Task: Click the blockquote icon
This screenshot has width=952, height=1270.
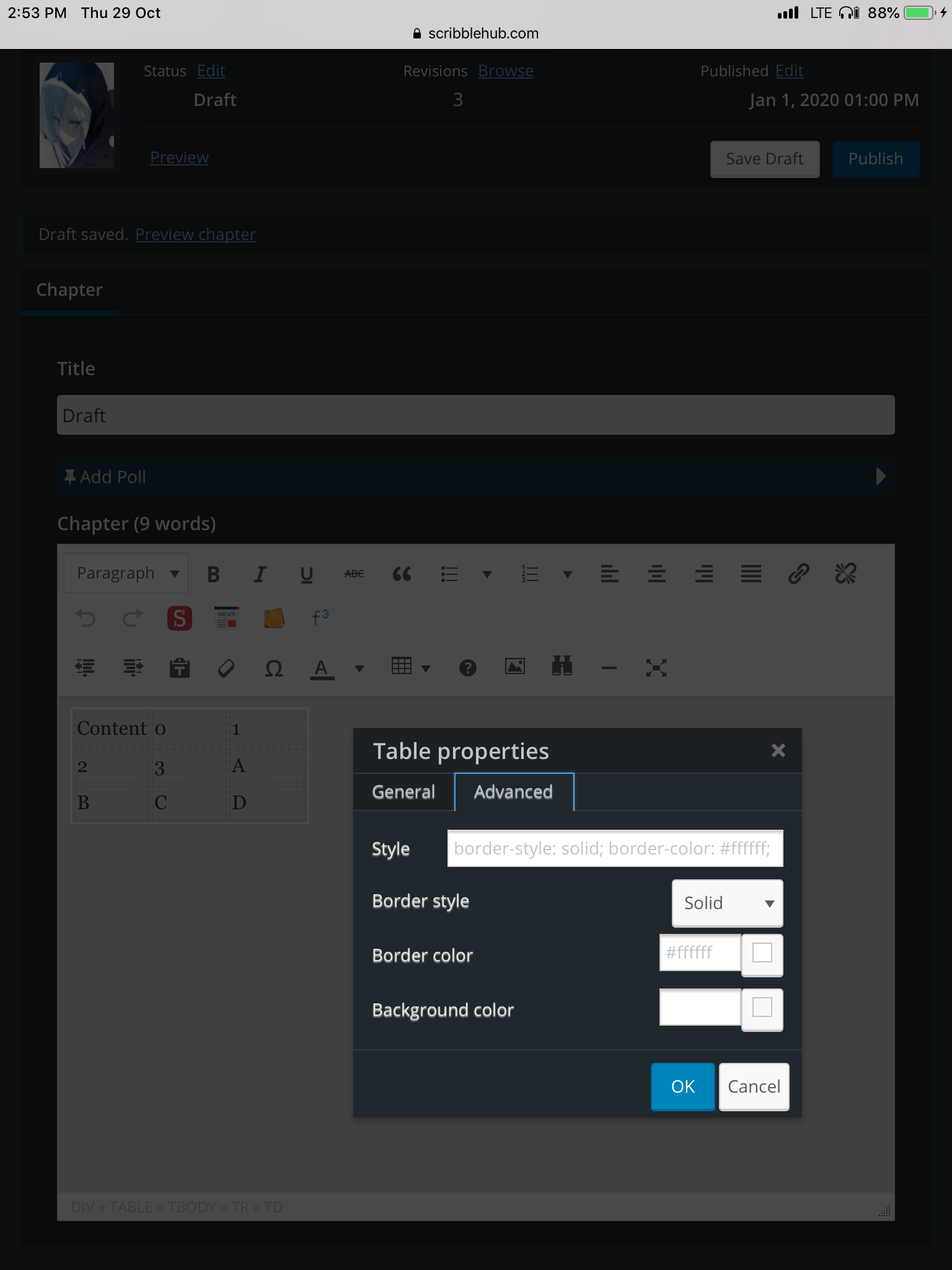Action: pyautogui.click(x=402, y=574)
